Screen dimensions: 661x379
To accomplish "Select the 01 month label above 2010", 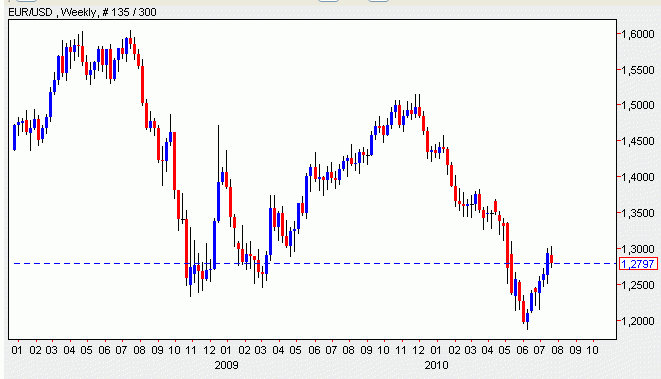I will 436,350.
